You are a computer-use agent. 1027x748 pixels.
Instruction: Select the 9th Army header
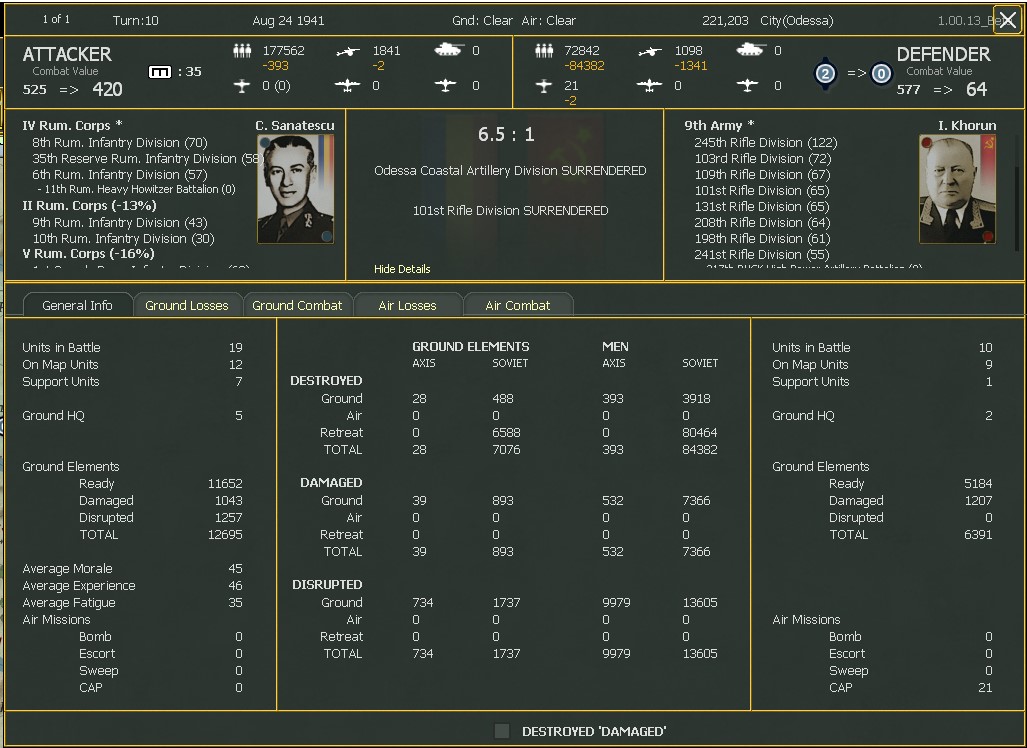click(x=719, y=125)
